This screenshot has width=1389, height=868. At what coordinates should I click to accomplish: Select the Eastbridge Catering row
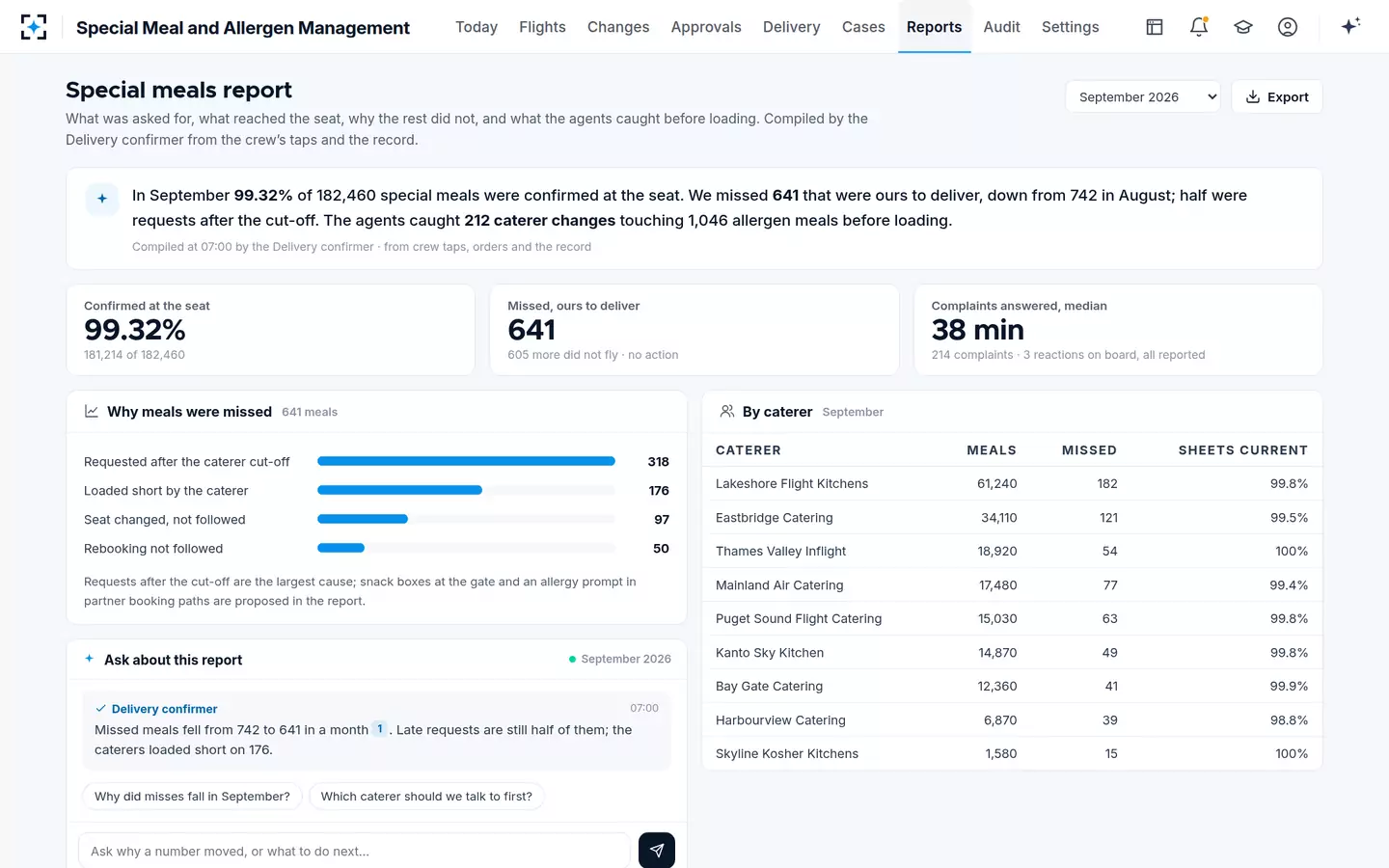1012,517
